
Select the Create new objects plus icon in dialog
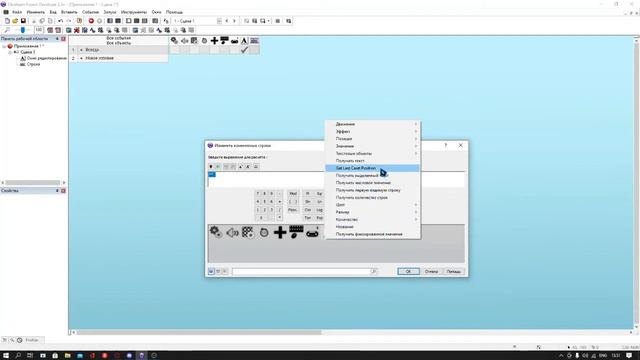point(280,233)
